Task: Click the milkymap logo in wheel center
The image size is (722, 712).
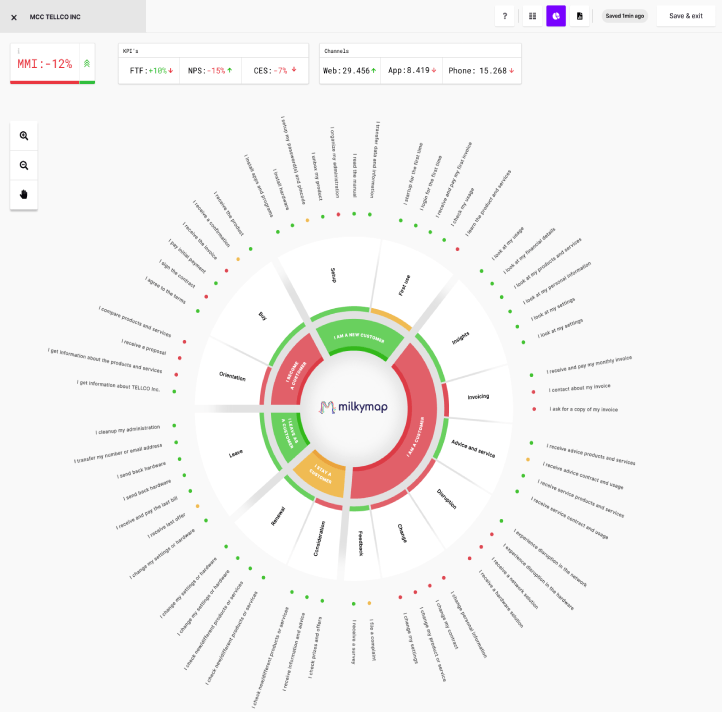Action: [x=353, y=407]
